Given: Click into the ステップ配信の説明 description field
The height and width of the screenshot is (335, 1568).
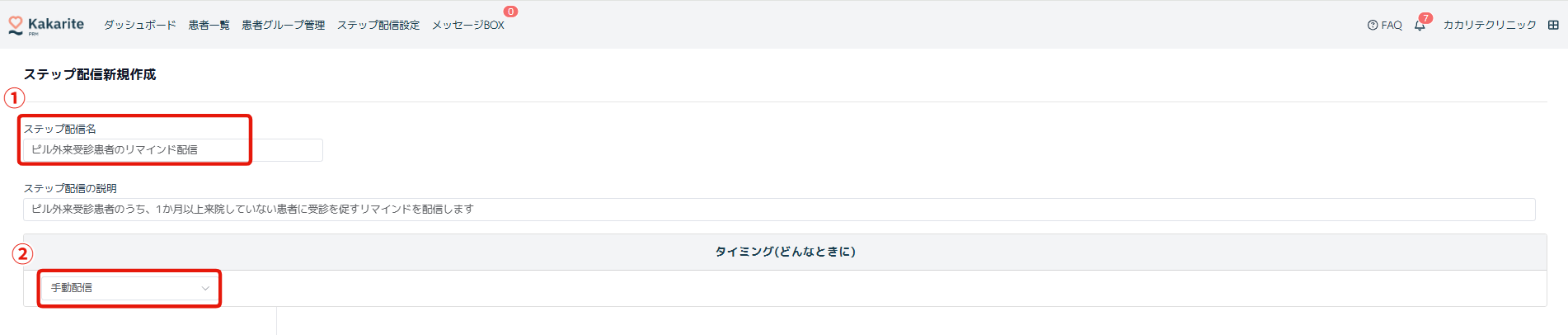Looking at the screenshot, I should (778, 210).
